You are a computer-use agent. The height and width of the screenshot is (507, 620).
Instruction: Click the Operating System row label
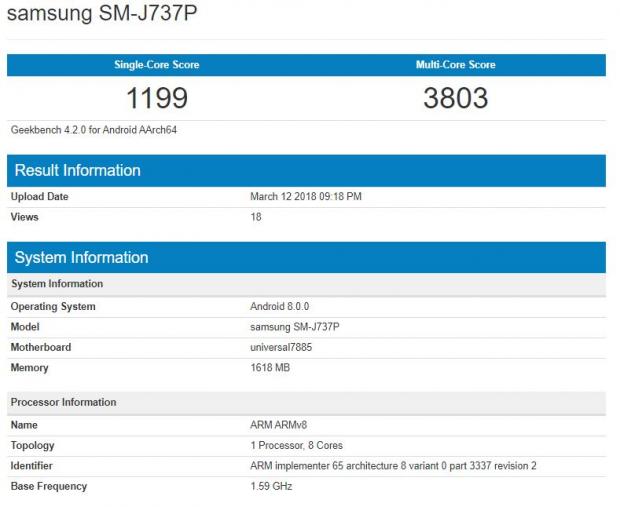click(53, 307)
